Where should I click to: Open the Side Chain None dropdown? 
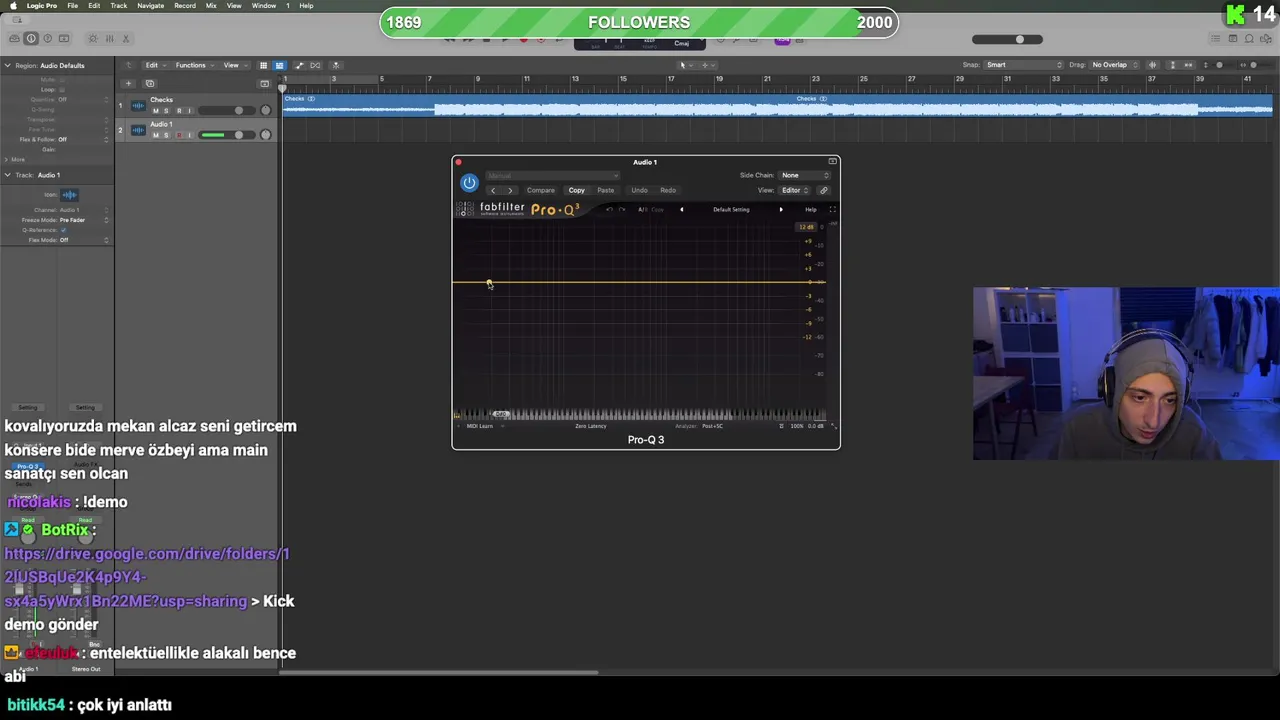coord(804,175)
